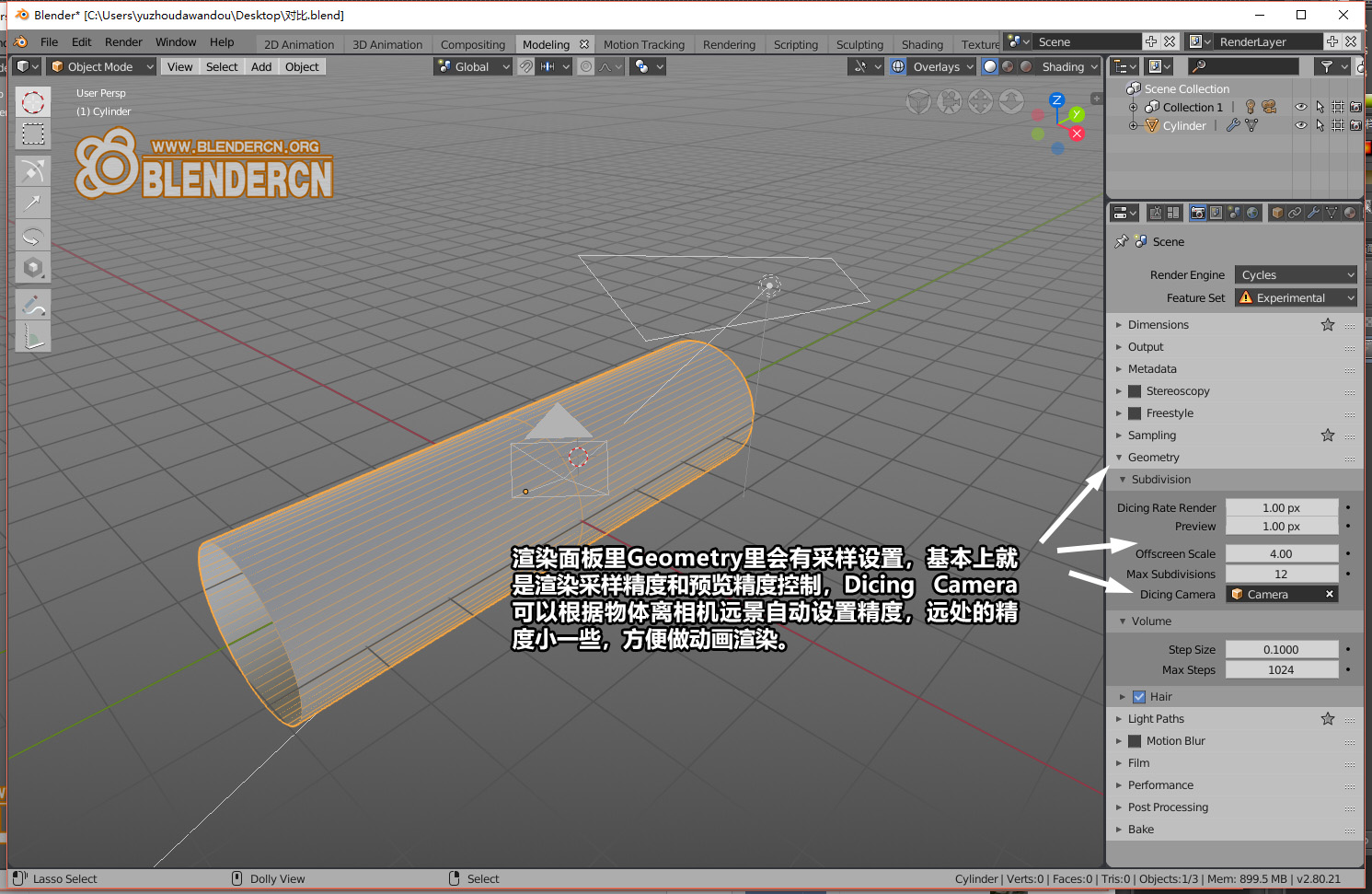This screenshot has height=894, width=1372.
Task: Select the 3D Cursor tool
Action: click(33, 102)
